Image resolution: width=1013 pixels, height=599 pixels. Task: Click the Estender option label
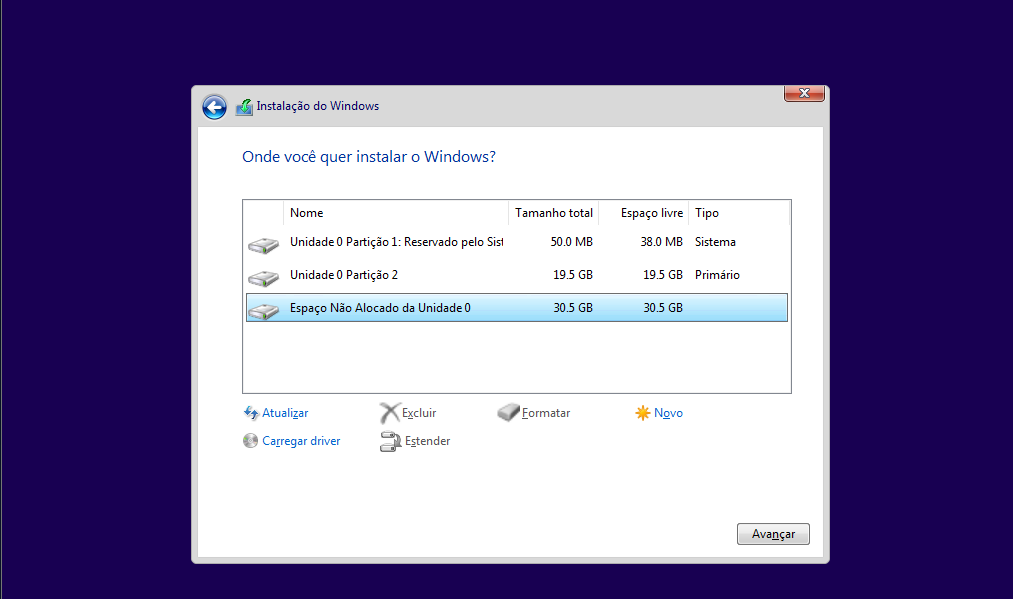point(427,441)
